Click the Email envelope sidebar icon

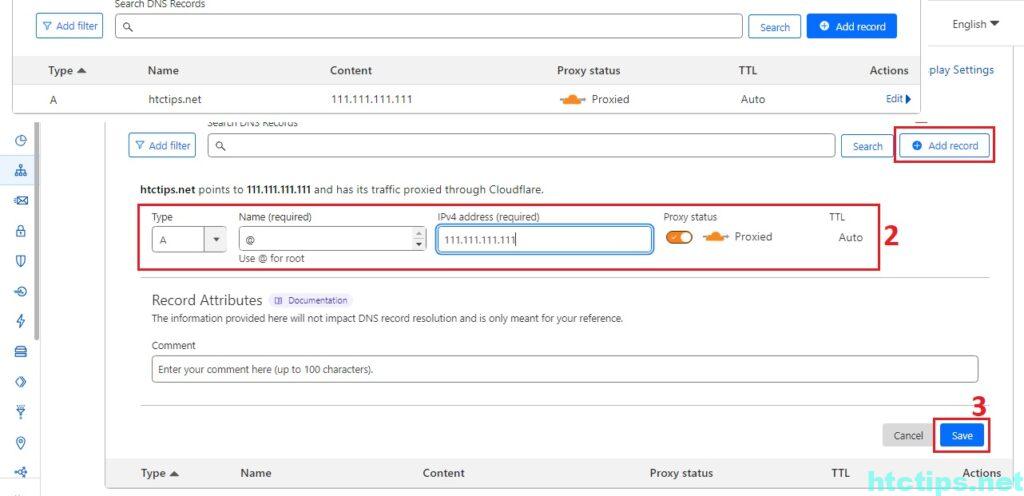click(x=20, y=201)
